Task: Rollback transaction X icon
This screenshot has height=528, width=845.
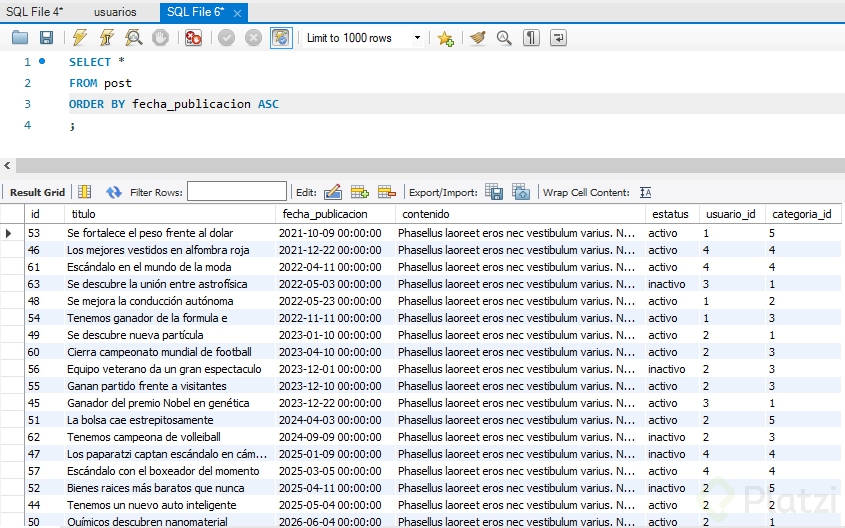Action: tap(253, 38)
